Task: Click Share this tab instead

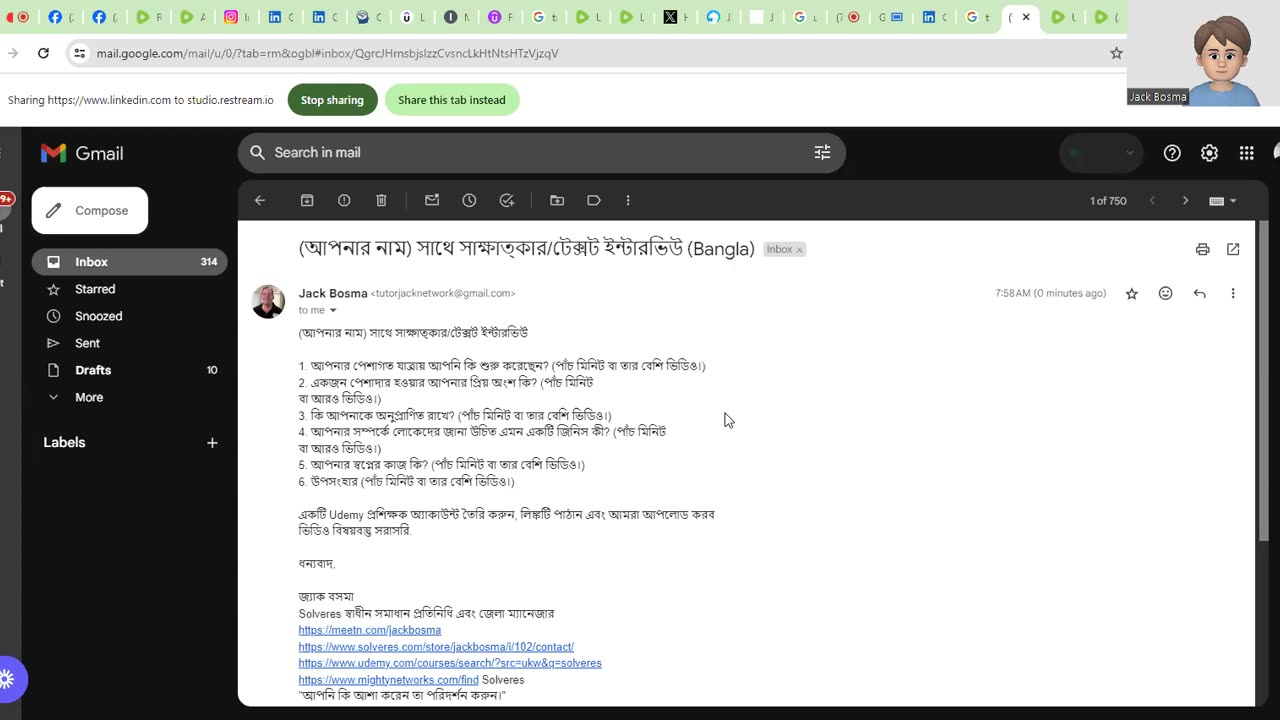Action: [x=452, y=100]
